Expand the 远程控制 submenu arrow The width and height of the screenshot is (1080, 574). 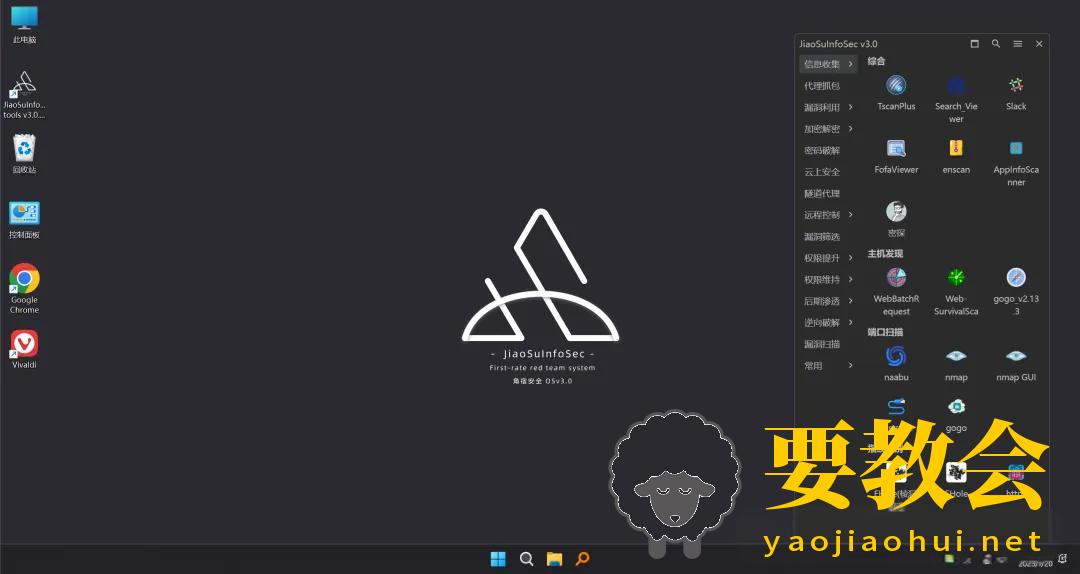coord(851,214)
